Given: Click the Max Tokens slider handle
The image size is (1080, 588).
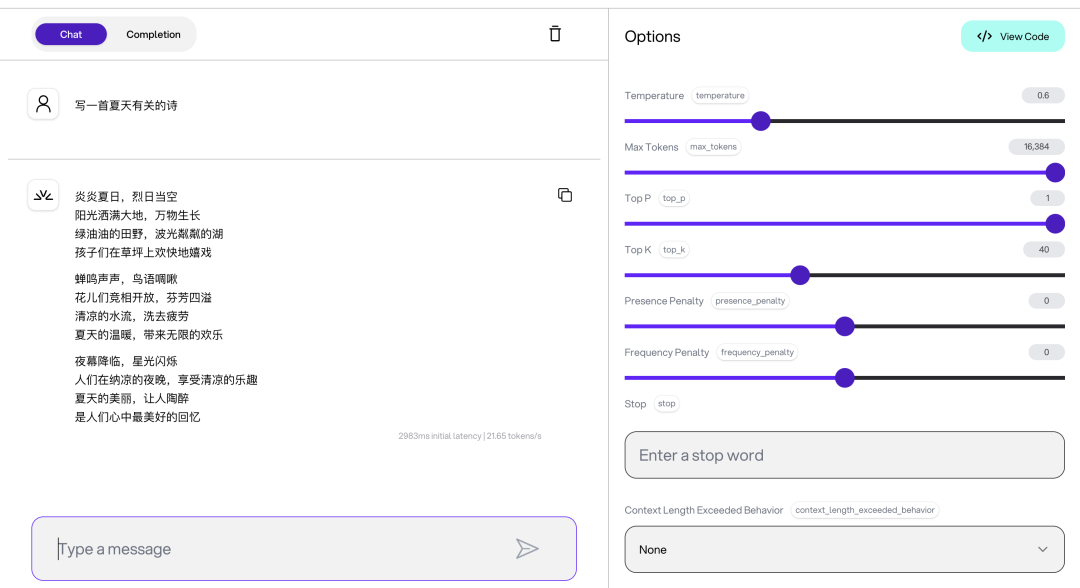Looking at the screenshot, I should 1054,172.
